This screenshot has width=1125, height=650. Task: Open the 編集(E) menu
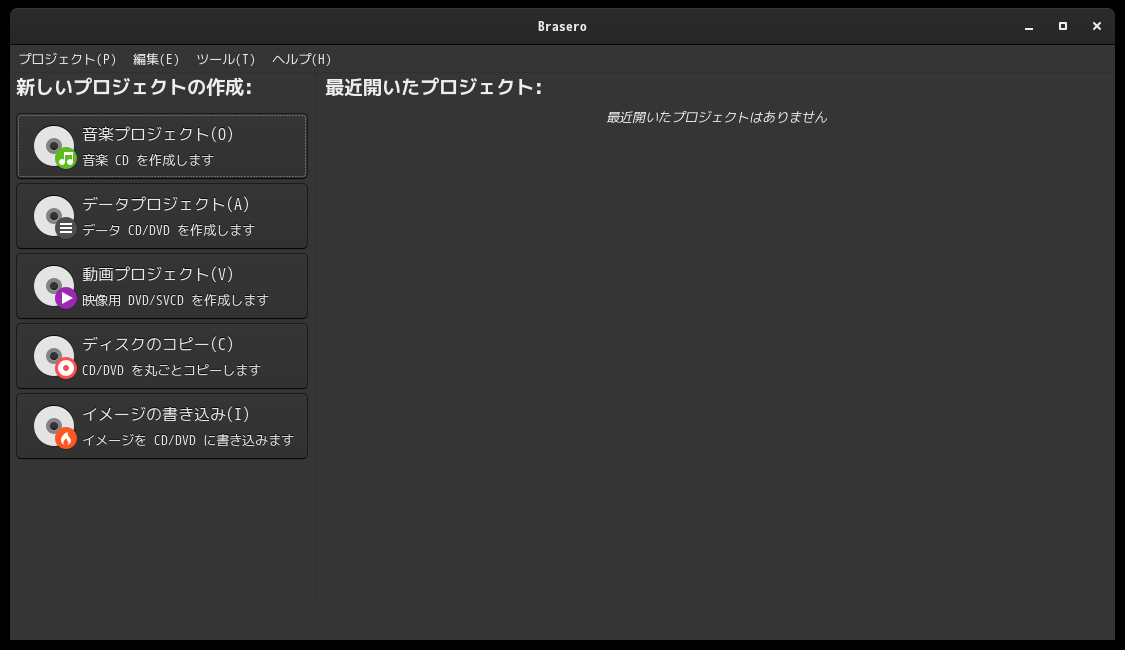(156, 59)
